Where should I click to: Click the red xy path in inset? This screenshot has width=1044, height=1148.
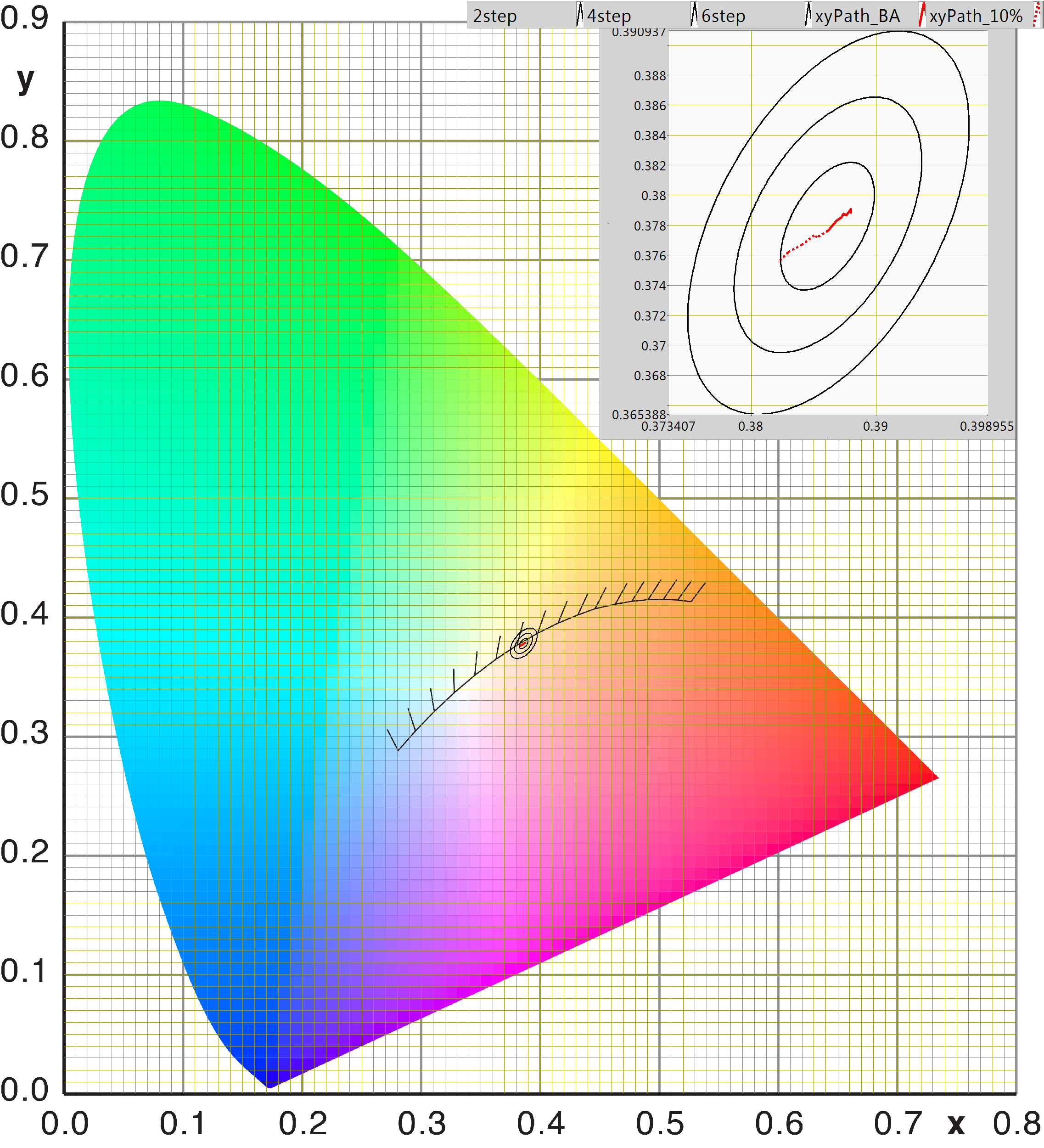coord(833,226)
